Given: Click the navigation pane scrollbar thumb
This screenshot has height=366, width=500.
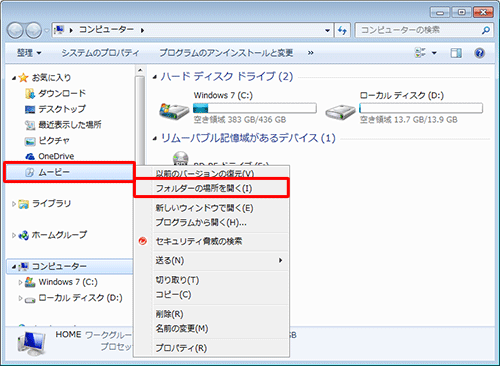Looking at the screenshot, I should (140, 119).
